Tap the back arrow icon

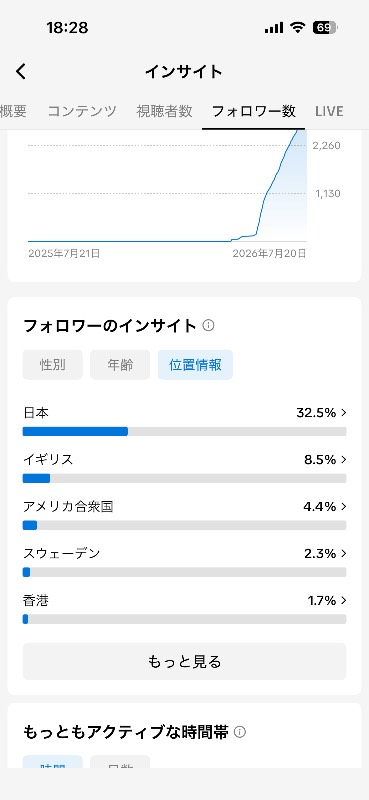tap(20, 71)
